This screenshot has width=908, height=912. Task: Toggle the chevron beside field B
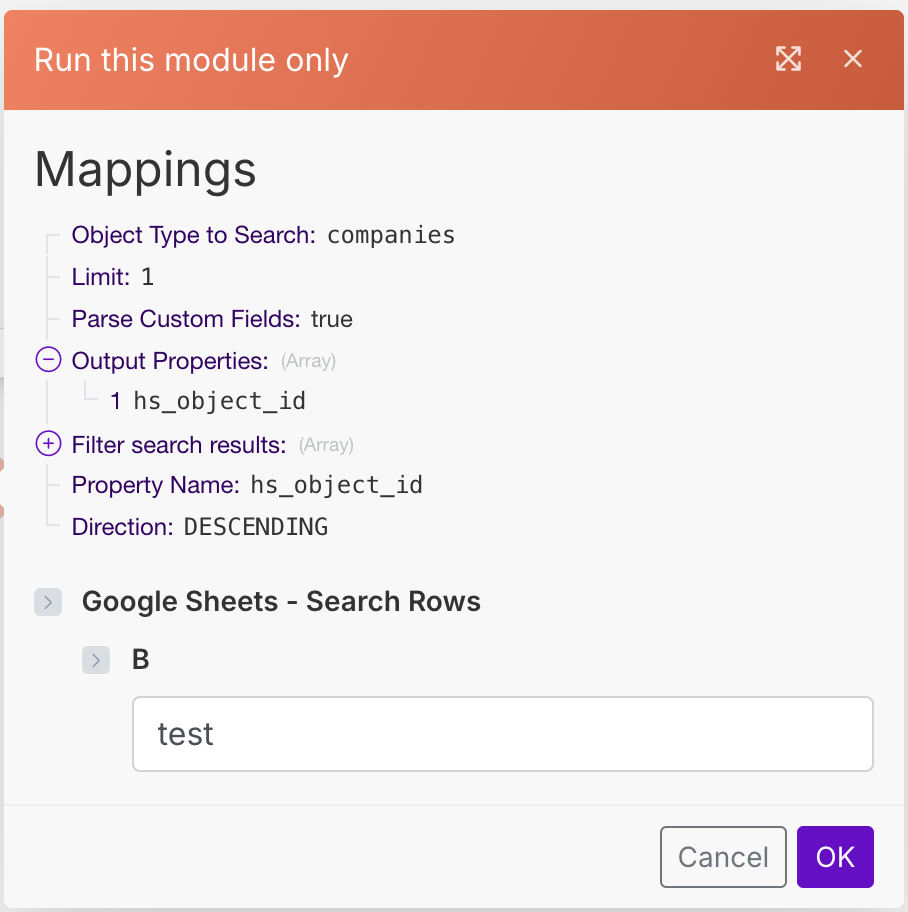96,660
